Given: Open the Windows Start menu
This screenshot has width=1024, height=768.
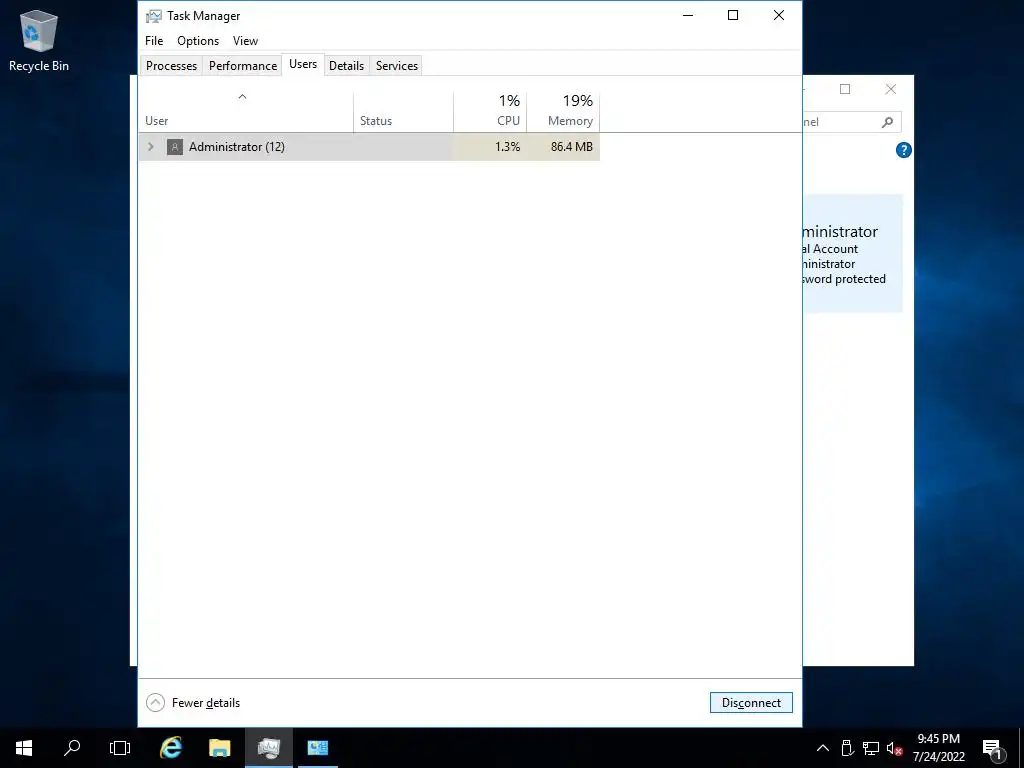Looking at the screenshot, I should pos(24,748).
